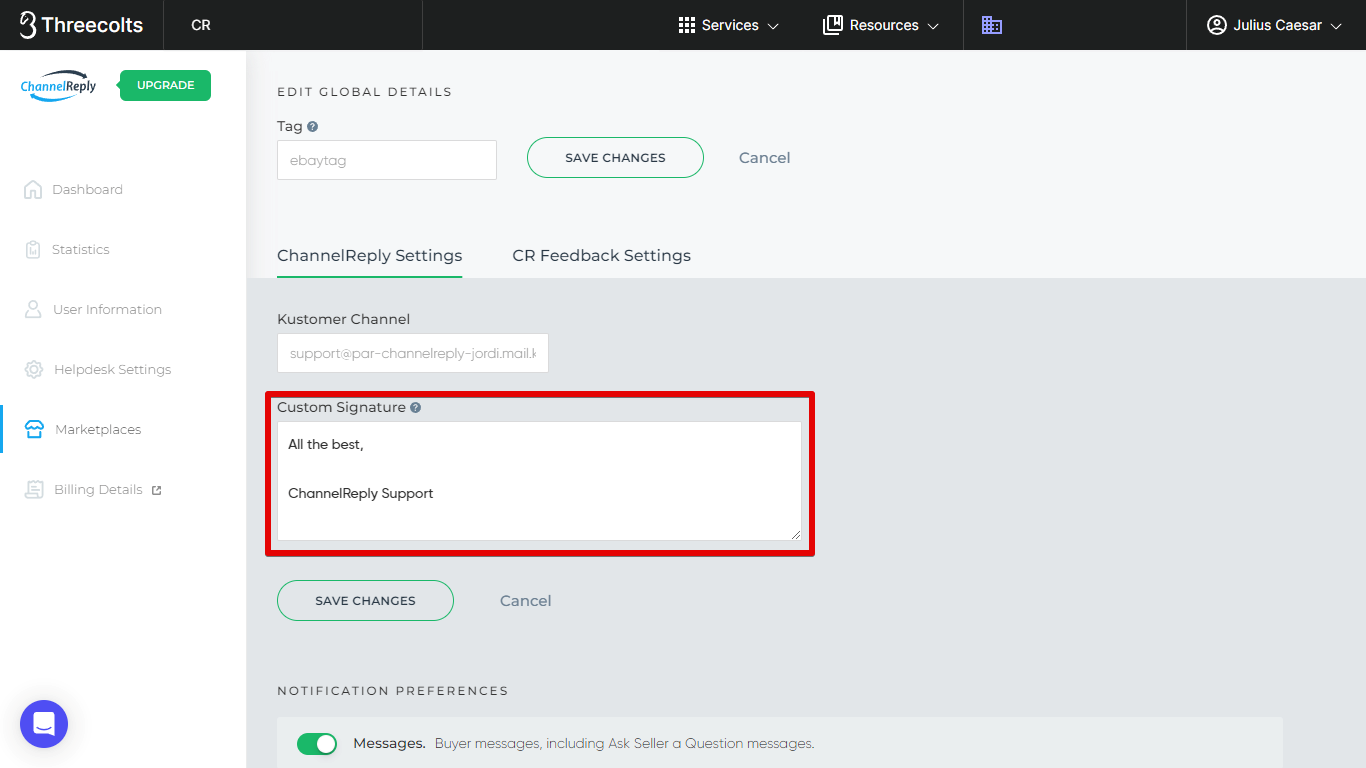The height and width of the screenshot is (768, 1366).
Task: Click the Helpdesk Settings gear icon
Action: (34, 369)
